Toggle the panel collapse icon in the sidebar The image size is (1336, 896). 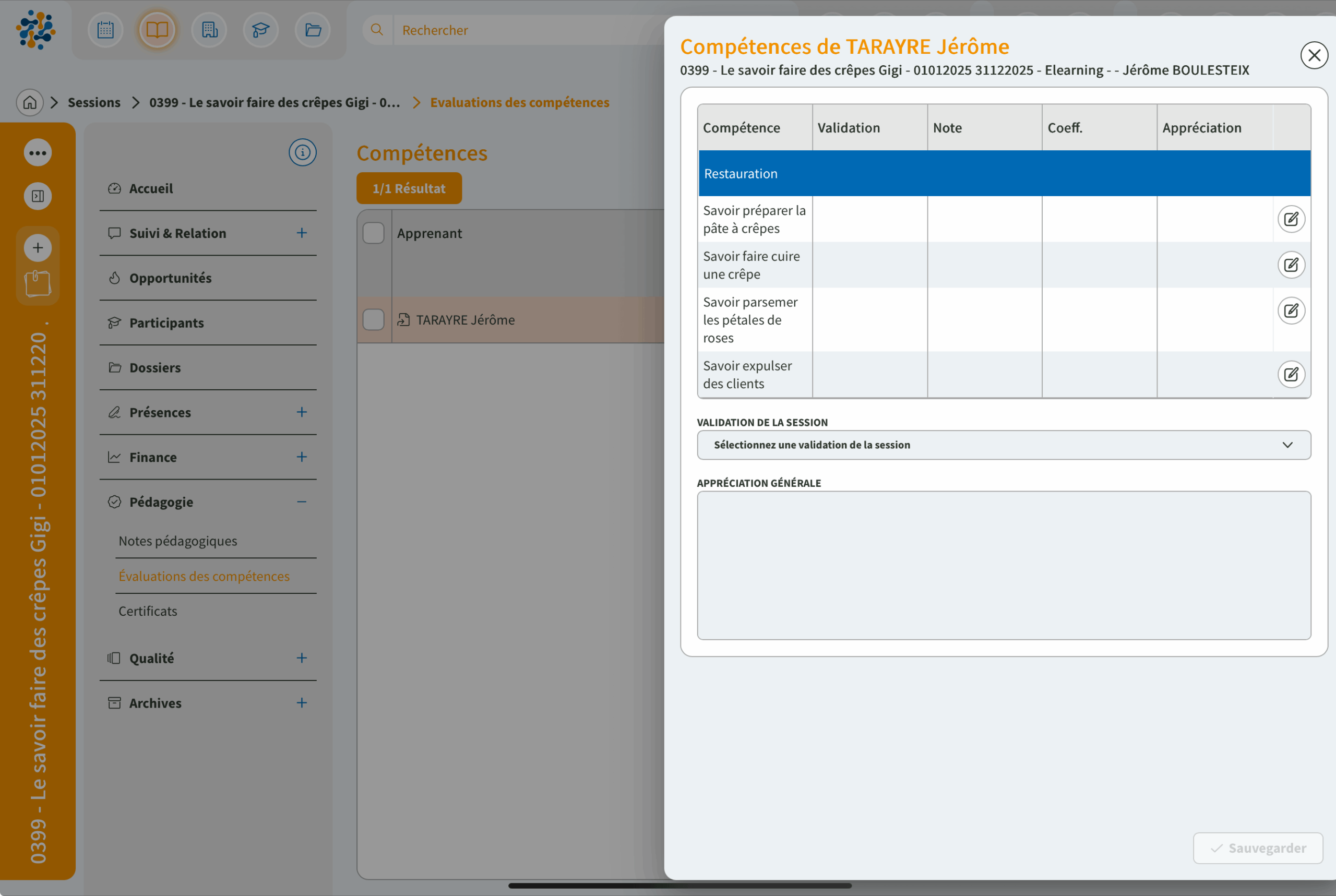37,196
